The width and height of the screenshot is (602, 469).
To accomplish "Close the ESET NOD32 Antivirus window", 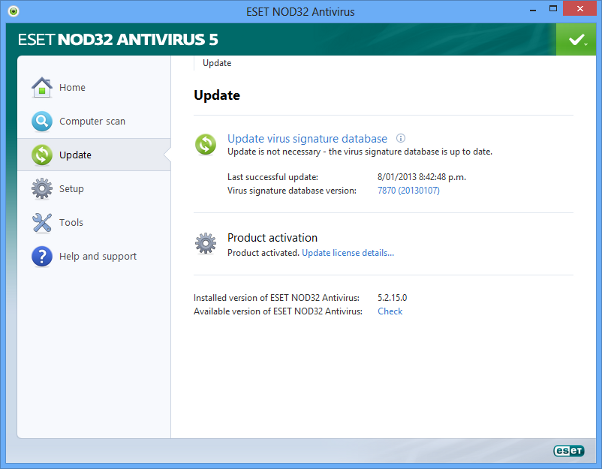I will tap(580, 8).
